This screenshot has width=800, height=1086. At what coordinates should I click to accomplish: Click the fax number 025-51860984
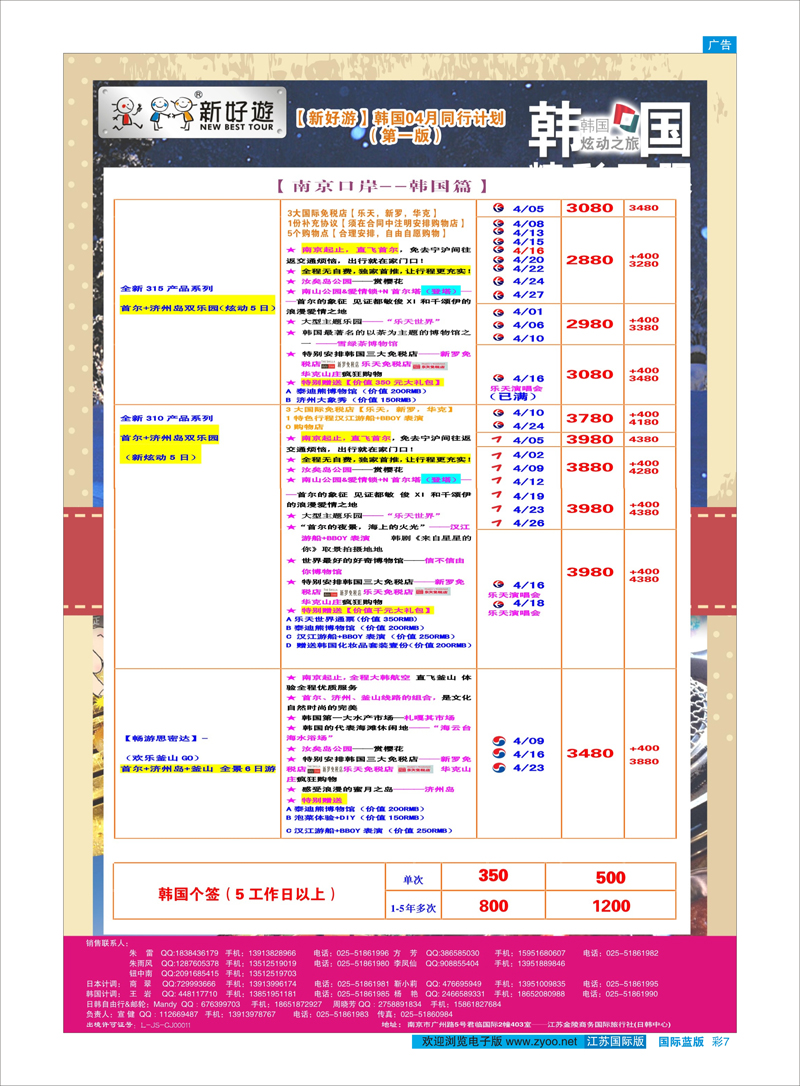427,1015
